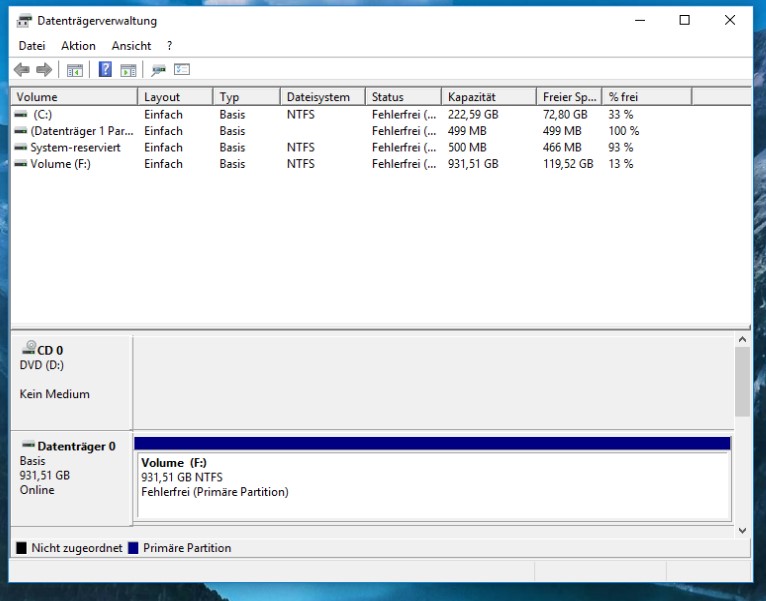Screen dimensions: 766x601
Task: Click the blue Primäre Partition legend swatch
Action: (x=133, y=548)
